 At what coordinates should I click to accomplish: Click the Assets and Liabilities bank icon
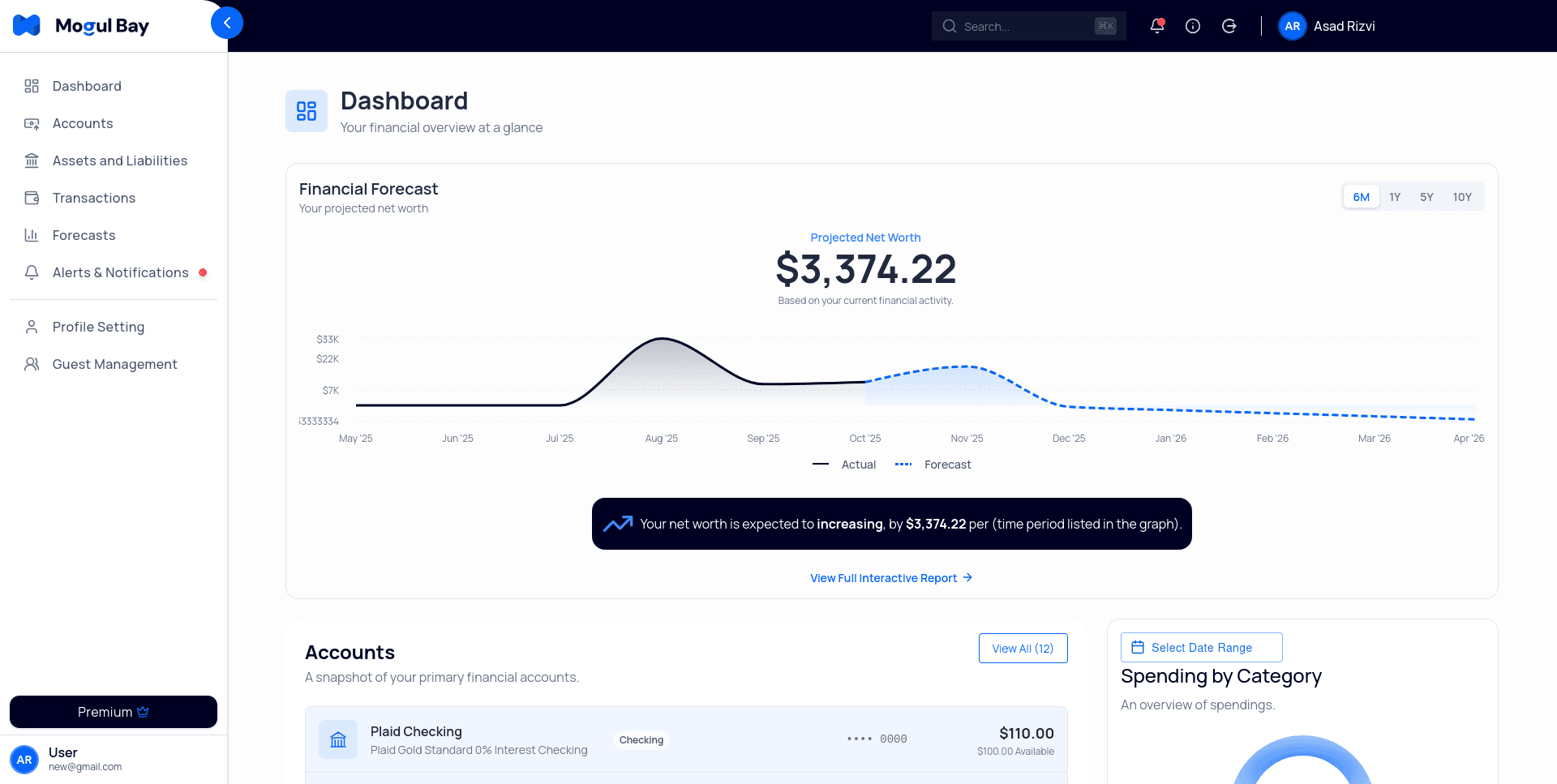tap(32, 161)
